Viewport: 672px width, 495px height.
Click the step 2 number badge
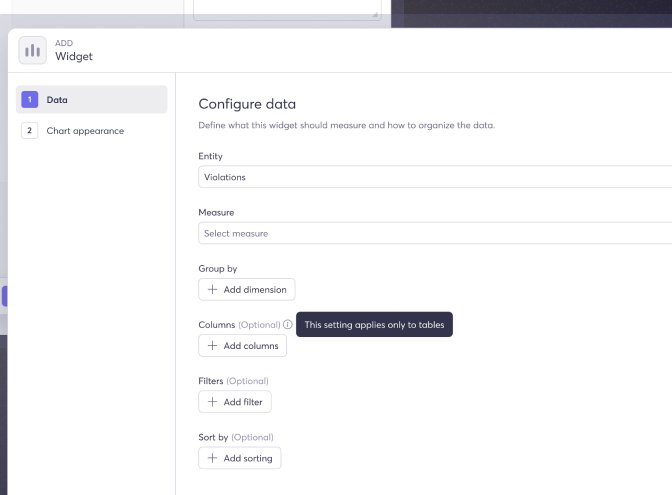click(30, 131)
